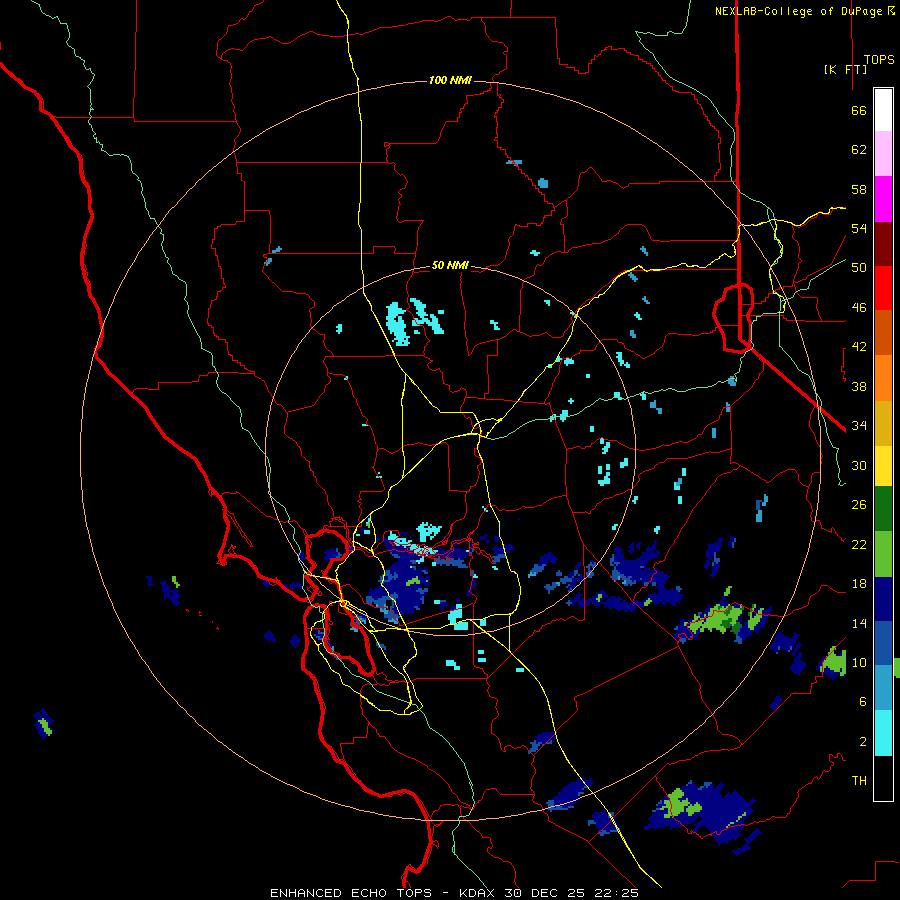
Task: Click the 100 NMI range ring label
Action: click(450, 80)
